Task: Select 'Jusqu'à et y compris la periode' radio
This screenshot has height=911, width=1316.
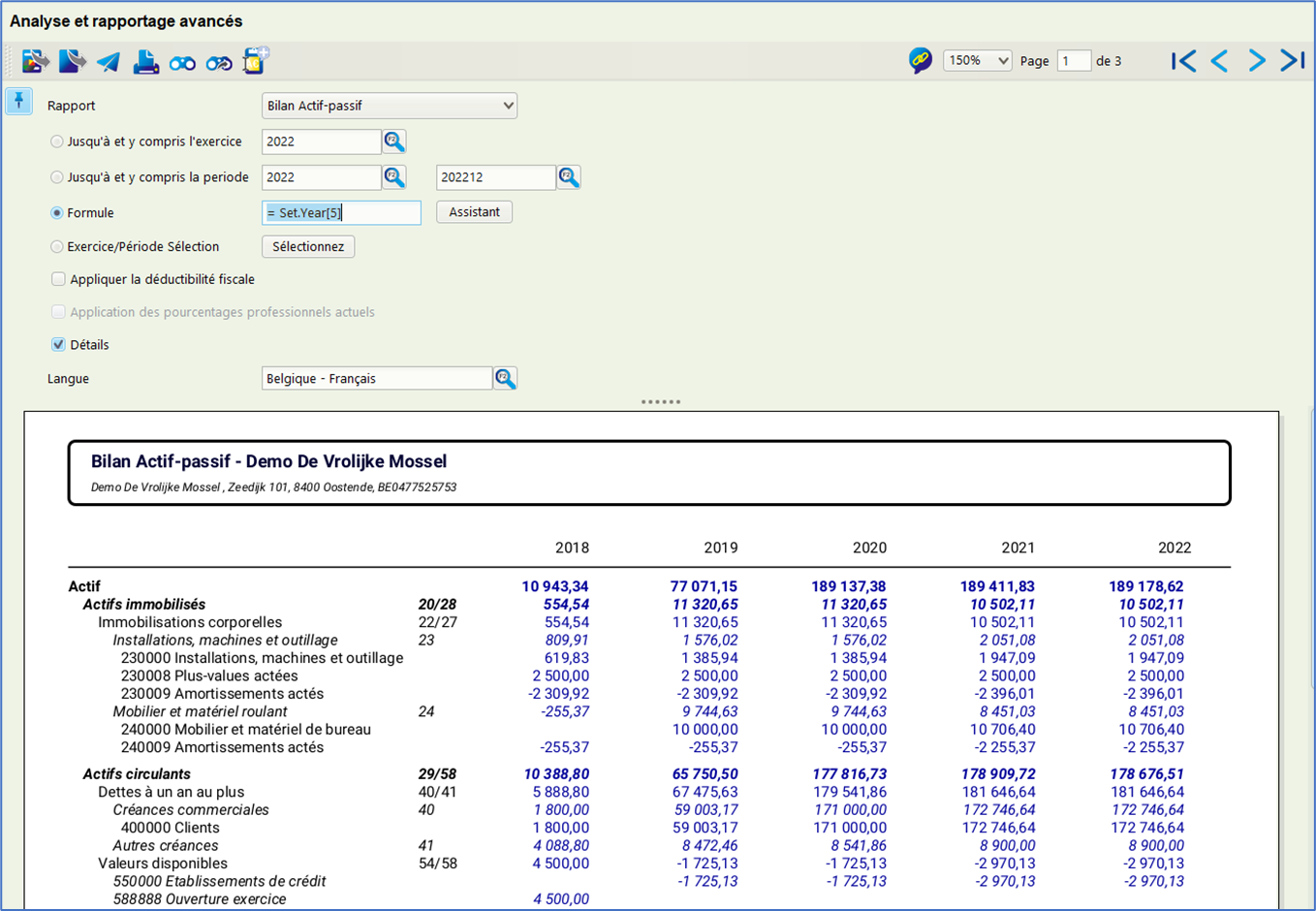Action: 56,177
